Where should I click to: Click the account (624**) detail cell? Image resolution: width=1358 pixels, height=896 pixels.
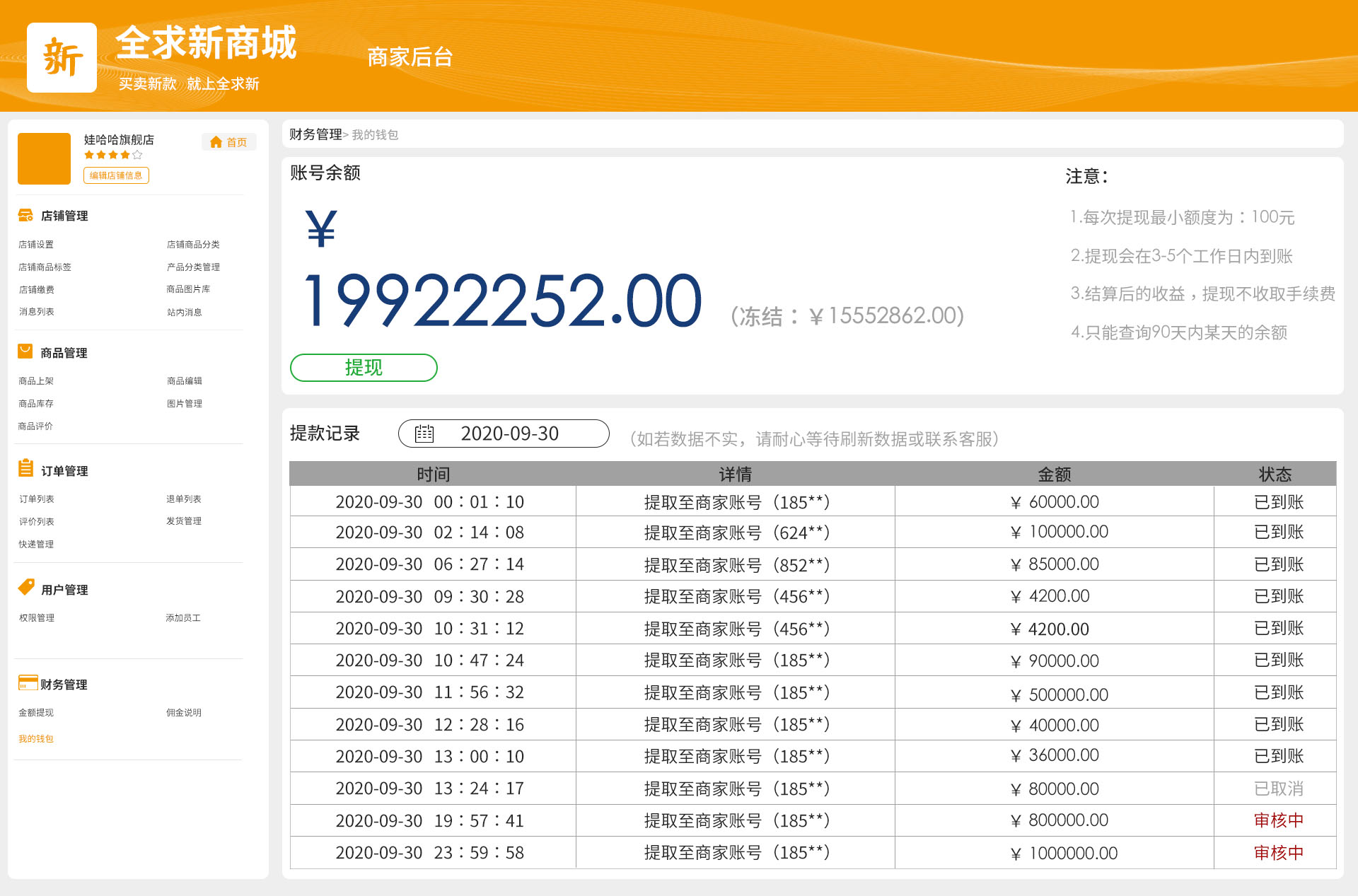pos(737,533)
